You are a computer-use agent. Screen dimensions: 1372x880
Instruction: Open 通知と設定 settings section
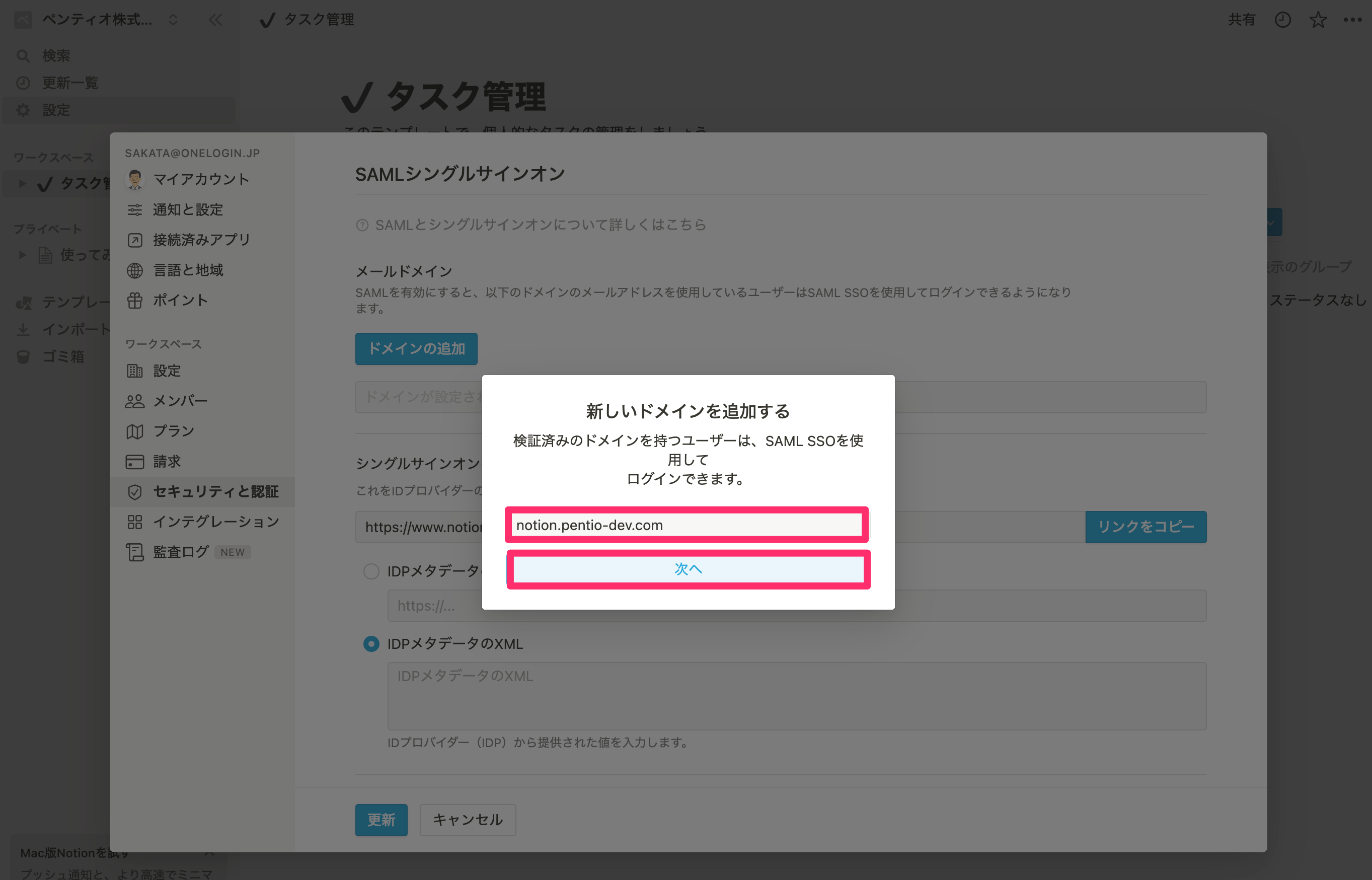202,210
